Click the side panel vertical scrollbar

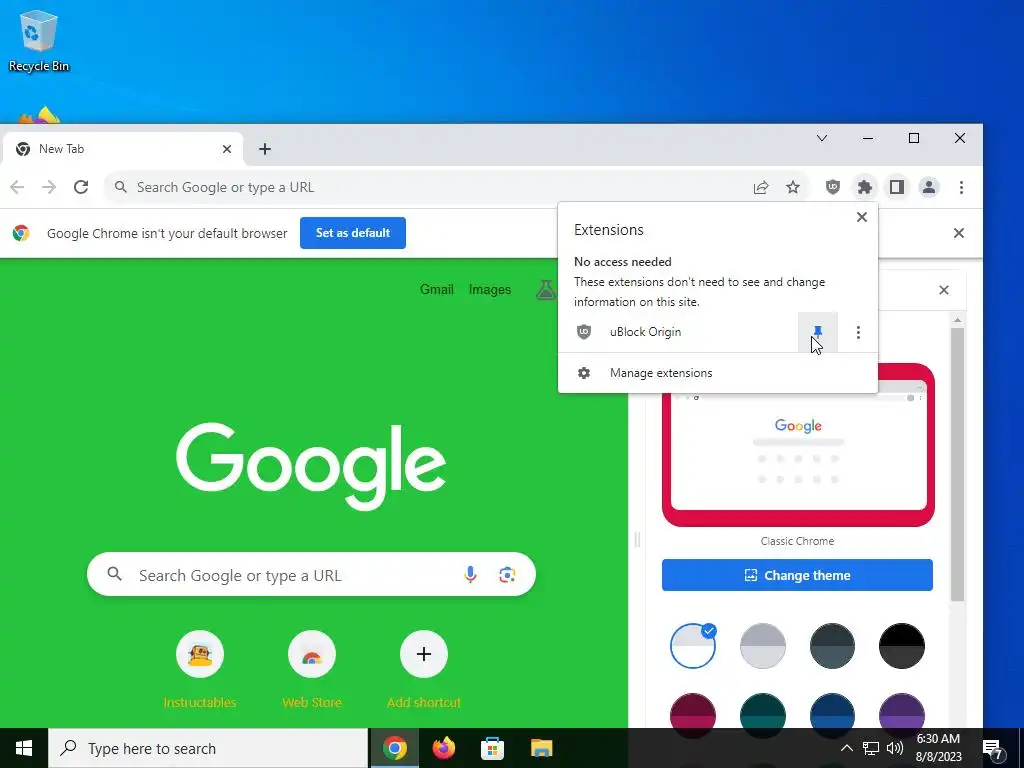[957, 464]
